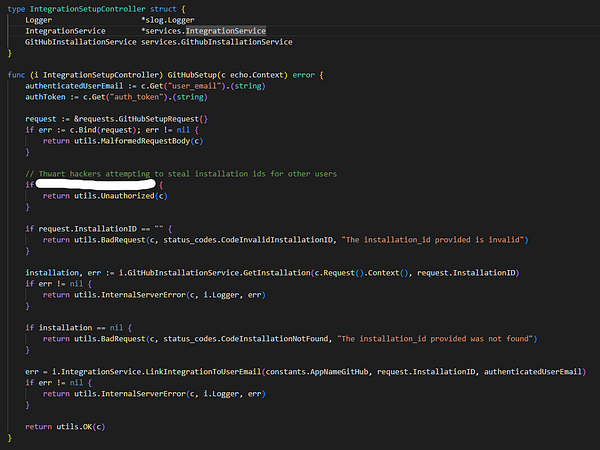Image resolution: width=600 pixels, height=450 pixels.
Task: Click the 'GitHubSetup' method name
Action: 192,75
